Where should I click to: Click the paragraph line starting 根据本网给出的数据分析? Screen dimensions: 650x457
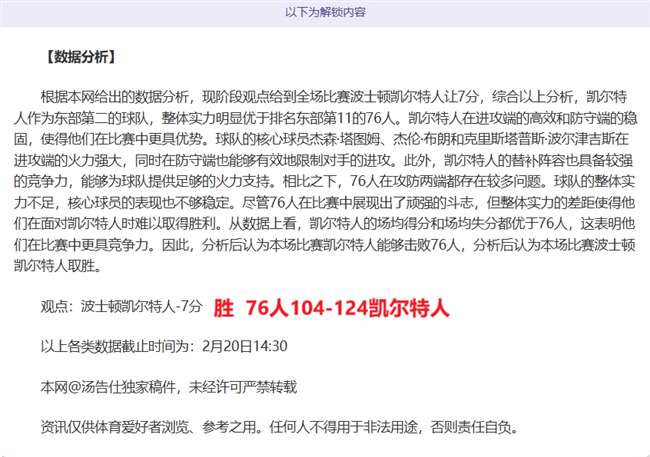[x=334, y=97]
